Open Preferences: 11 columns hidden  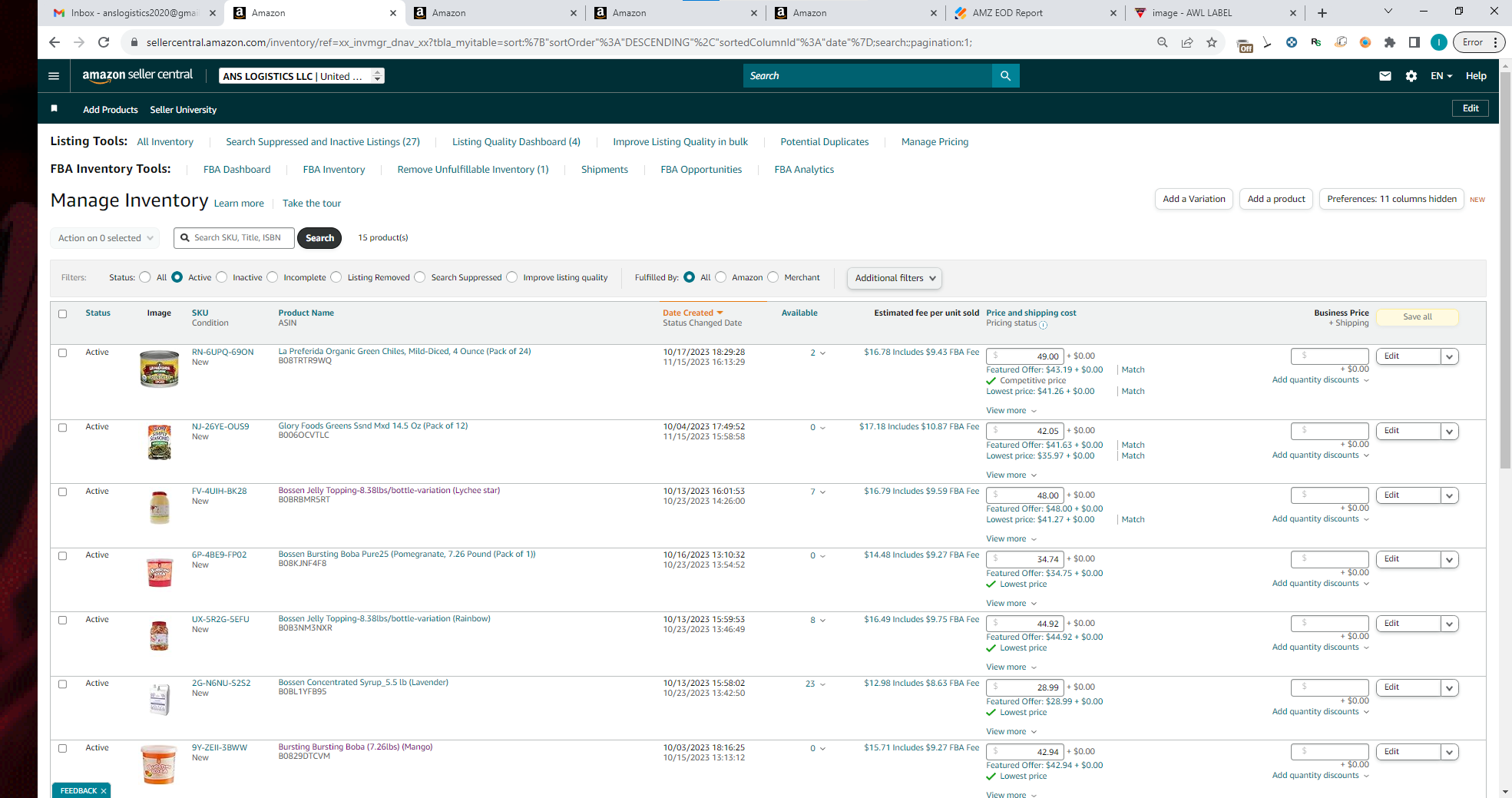tap(1391, 199)
